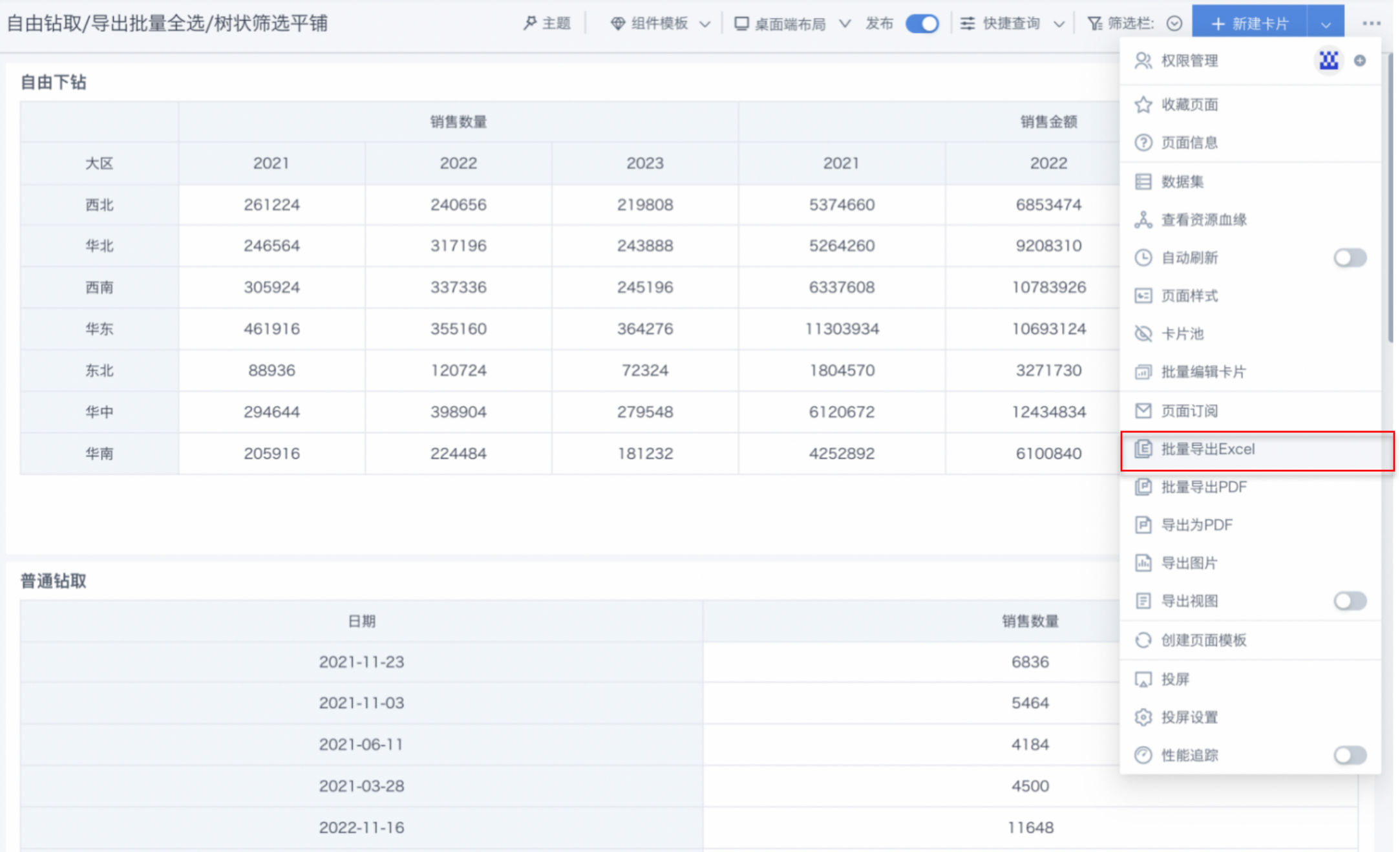The height and width of the screenshot is (852, 1400).
Task: Click the filter bar funnel icon
Action: click(1094, 24)
